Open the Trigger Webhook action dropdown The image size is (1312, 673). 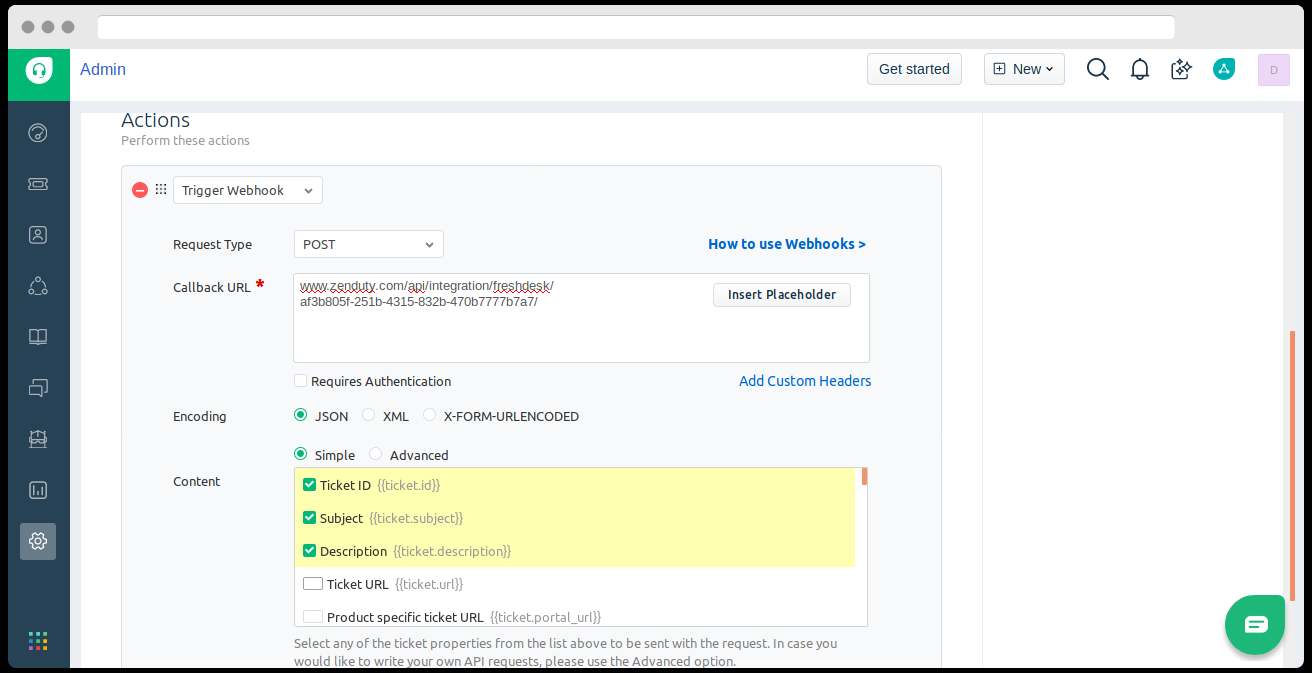[248, 190]
